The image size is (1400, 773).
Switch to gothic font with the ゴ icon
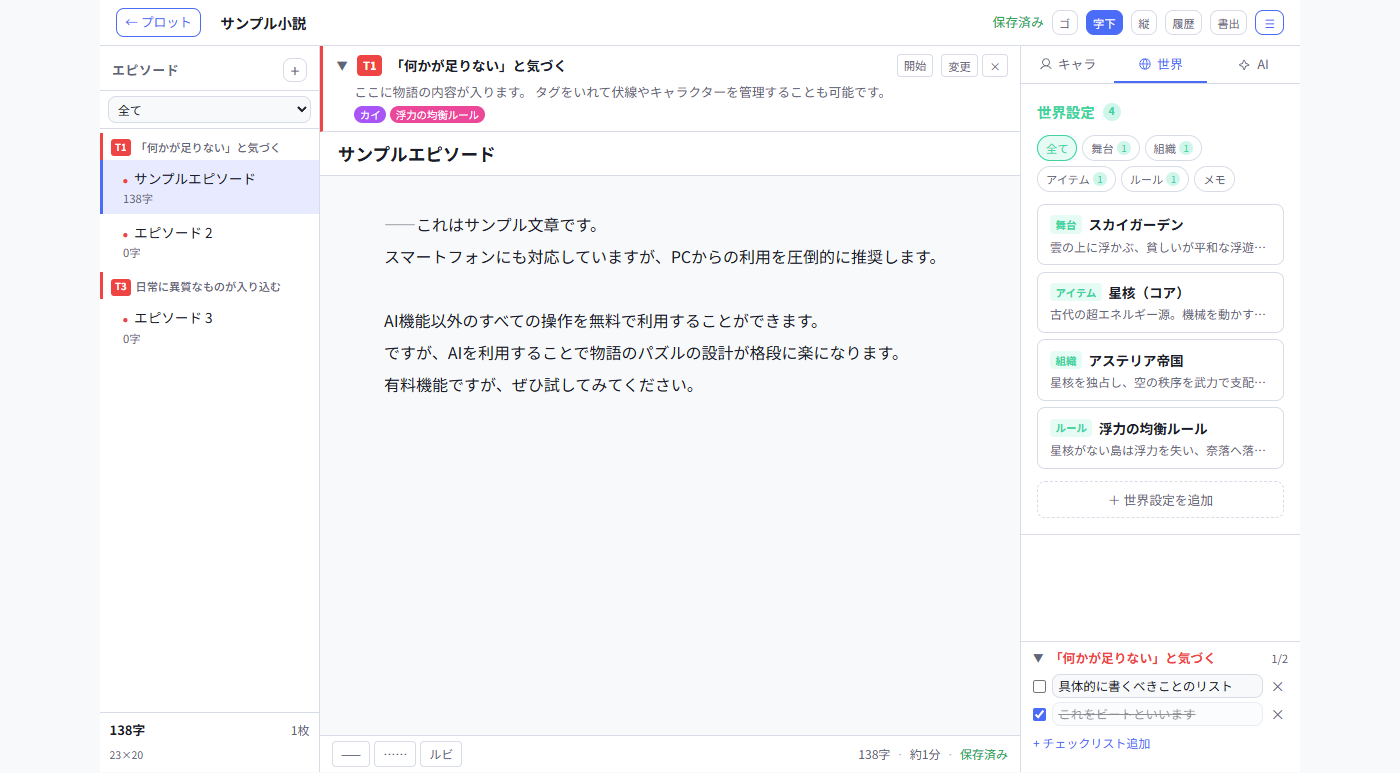click(1064, 22)
